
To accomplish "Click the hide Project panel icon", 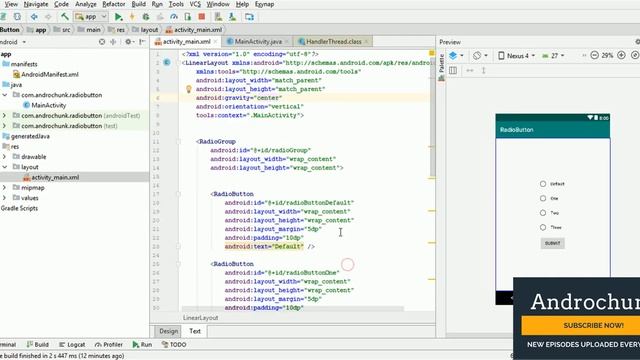I will (142, 42).
